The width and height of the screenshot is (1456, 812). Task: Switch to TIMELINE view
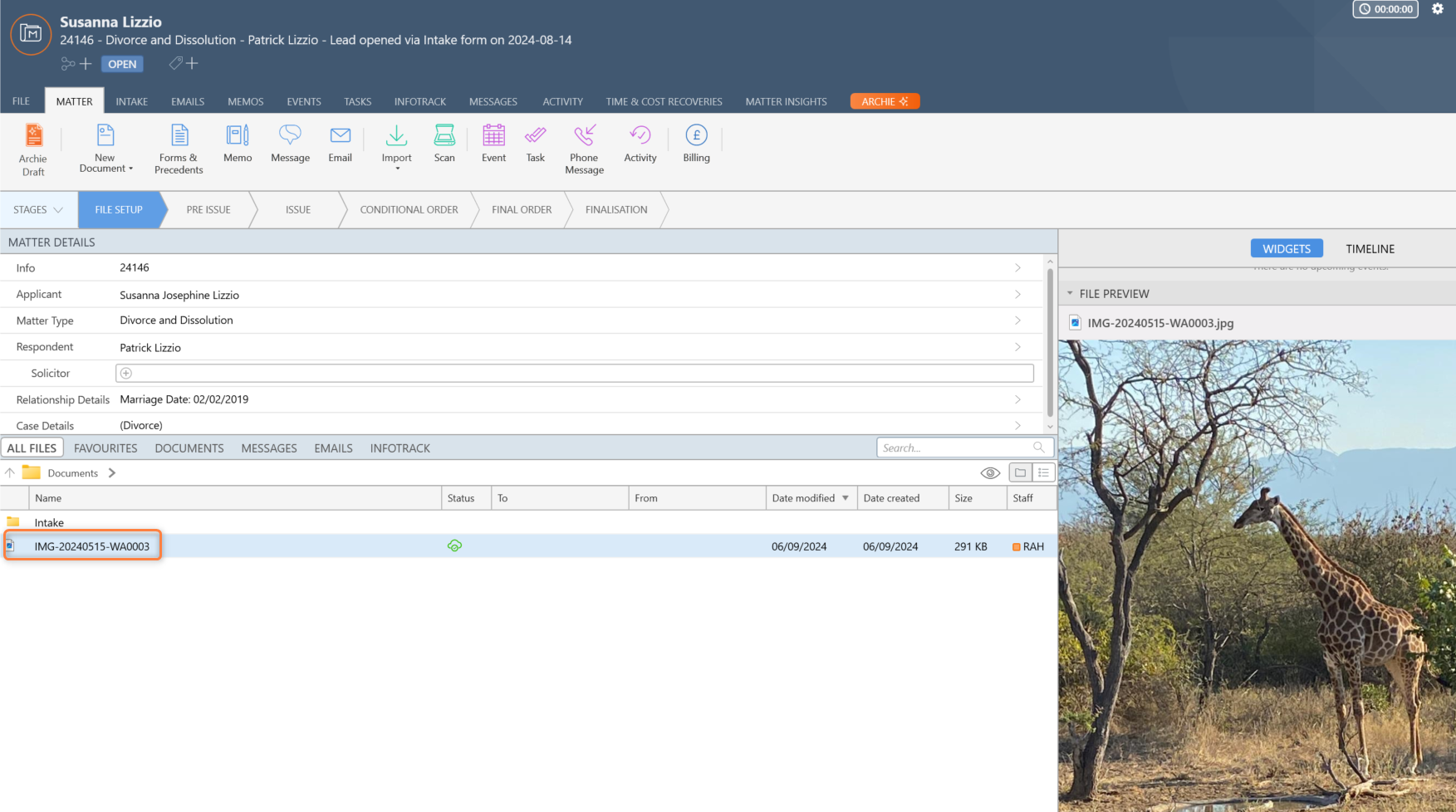[x=1370, y=249]
